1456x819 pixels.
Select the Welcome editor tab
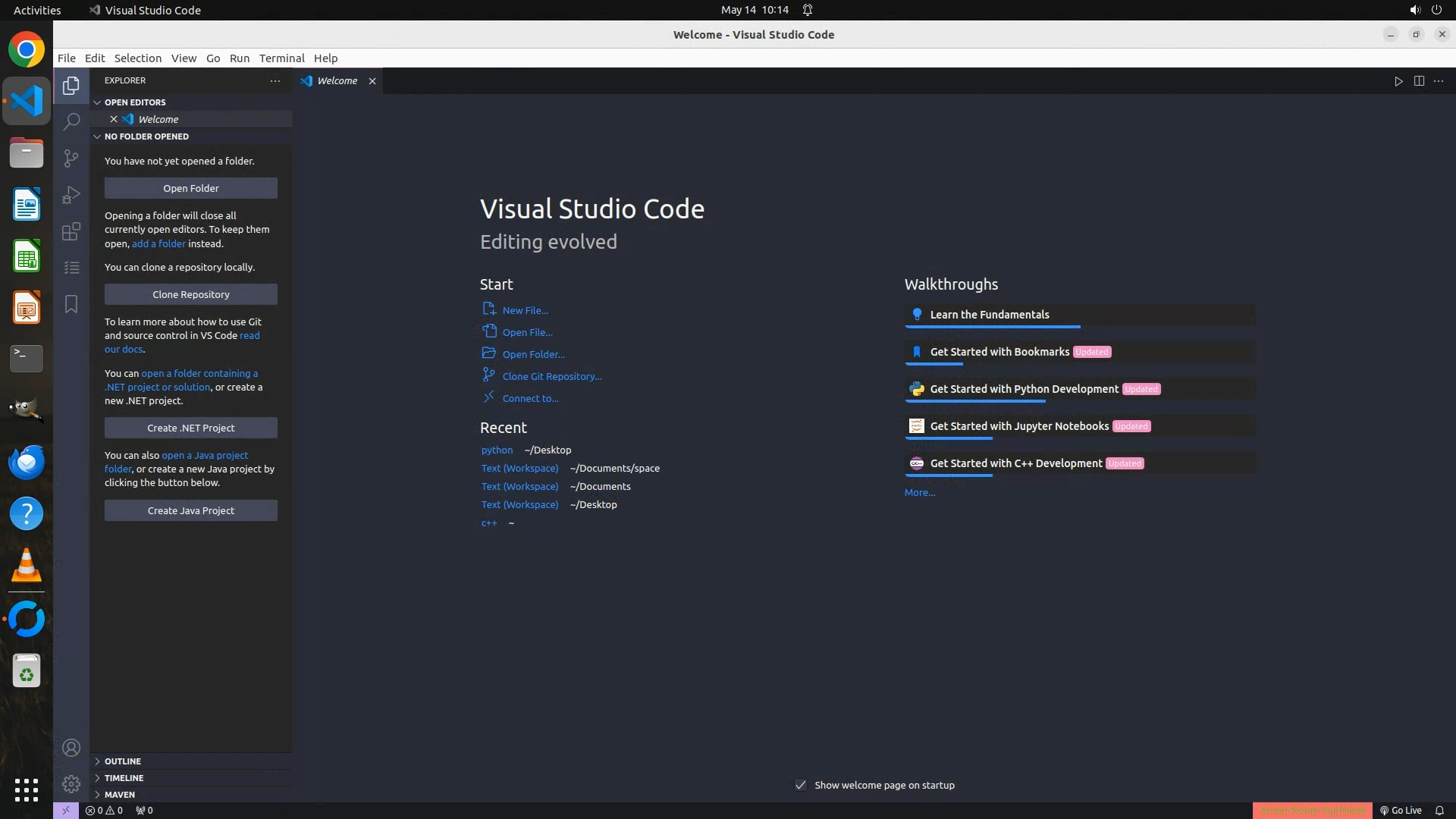pos(337,81)
